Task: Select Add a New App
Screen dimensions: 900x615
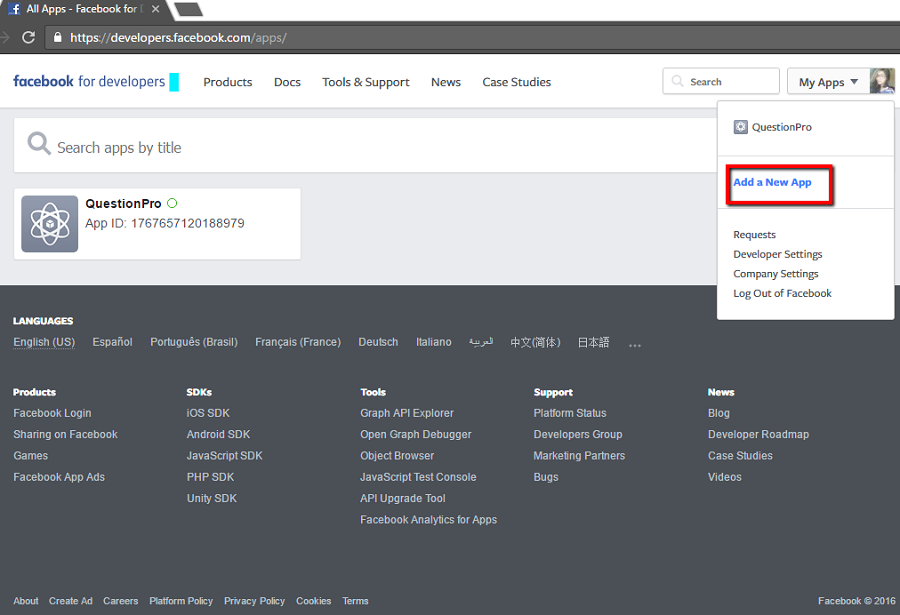Action: tap(772, 183)
